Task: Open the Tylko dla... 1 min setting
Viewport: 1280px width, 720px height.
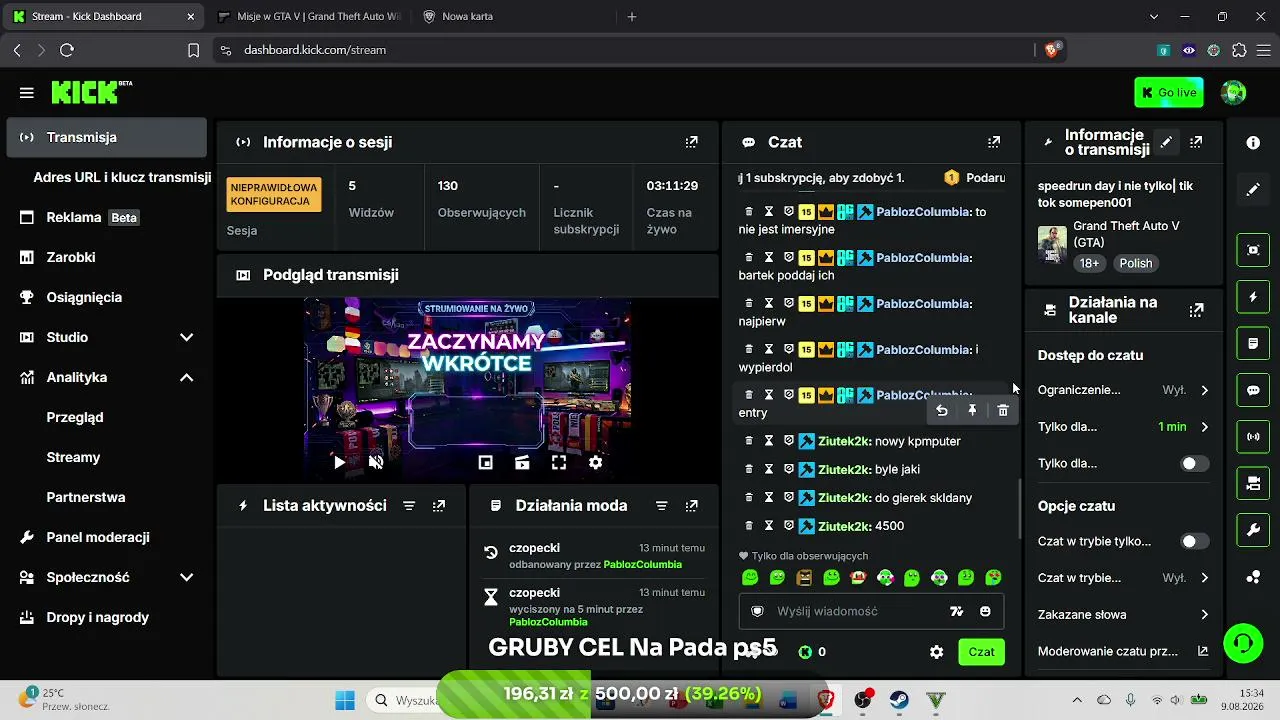Action: click(1124, 427)
